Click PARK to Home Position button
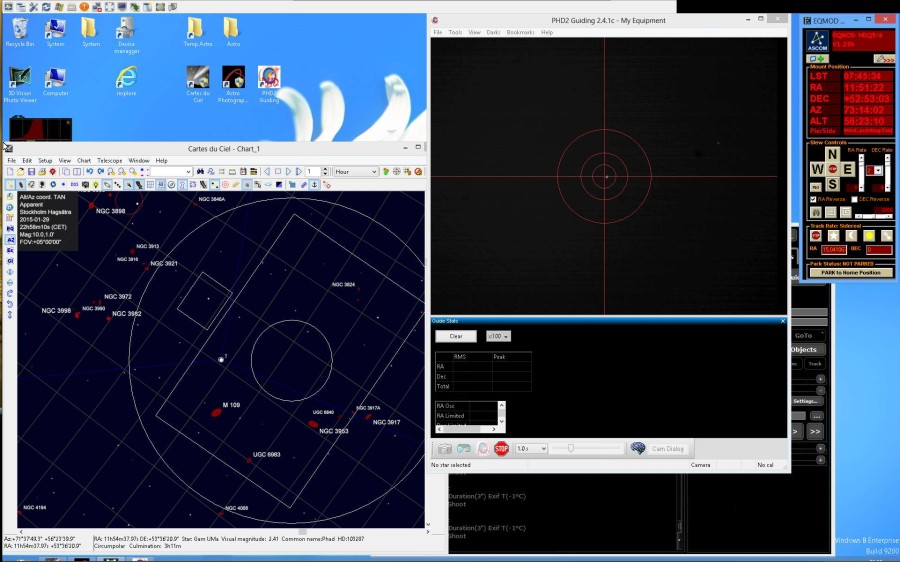The height and width of the screenshot is (562, 900). pos(851,273)
